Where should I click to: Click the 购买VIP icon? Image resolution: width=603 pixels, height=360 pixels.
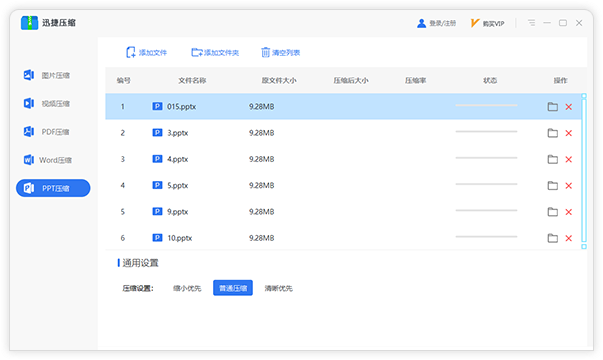(475, 23)
